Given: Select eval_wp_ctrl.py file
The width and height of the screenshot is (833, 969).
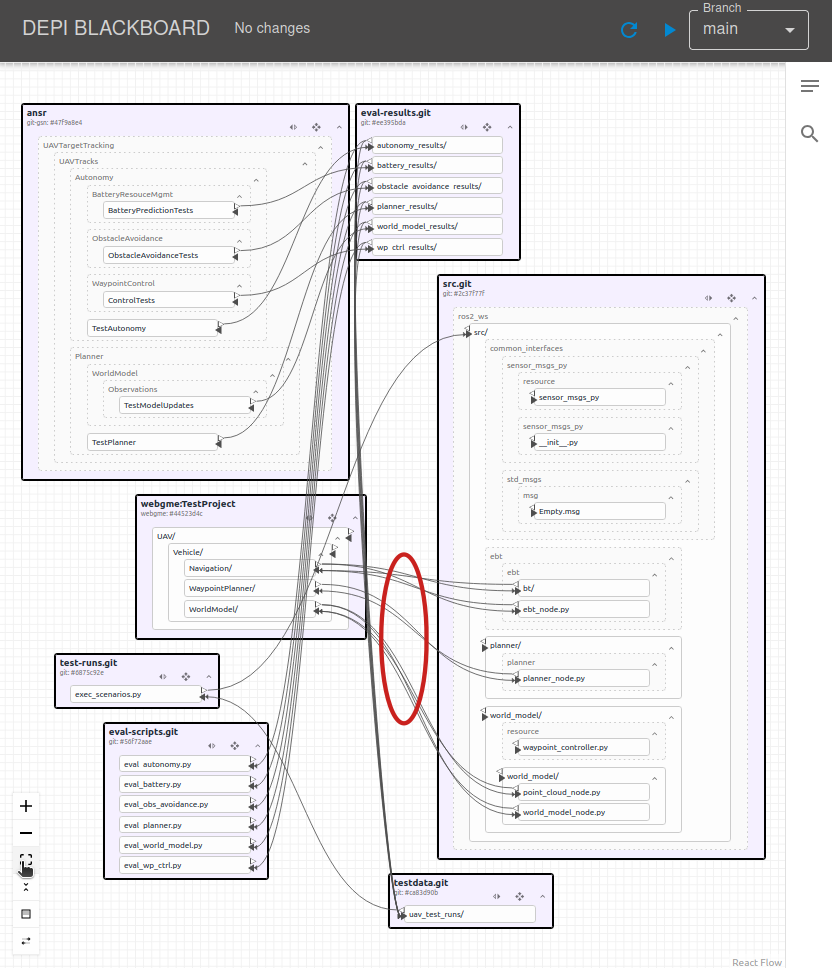Looking at the screenshot, I should (x=185, y=866).
